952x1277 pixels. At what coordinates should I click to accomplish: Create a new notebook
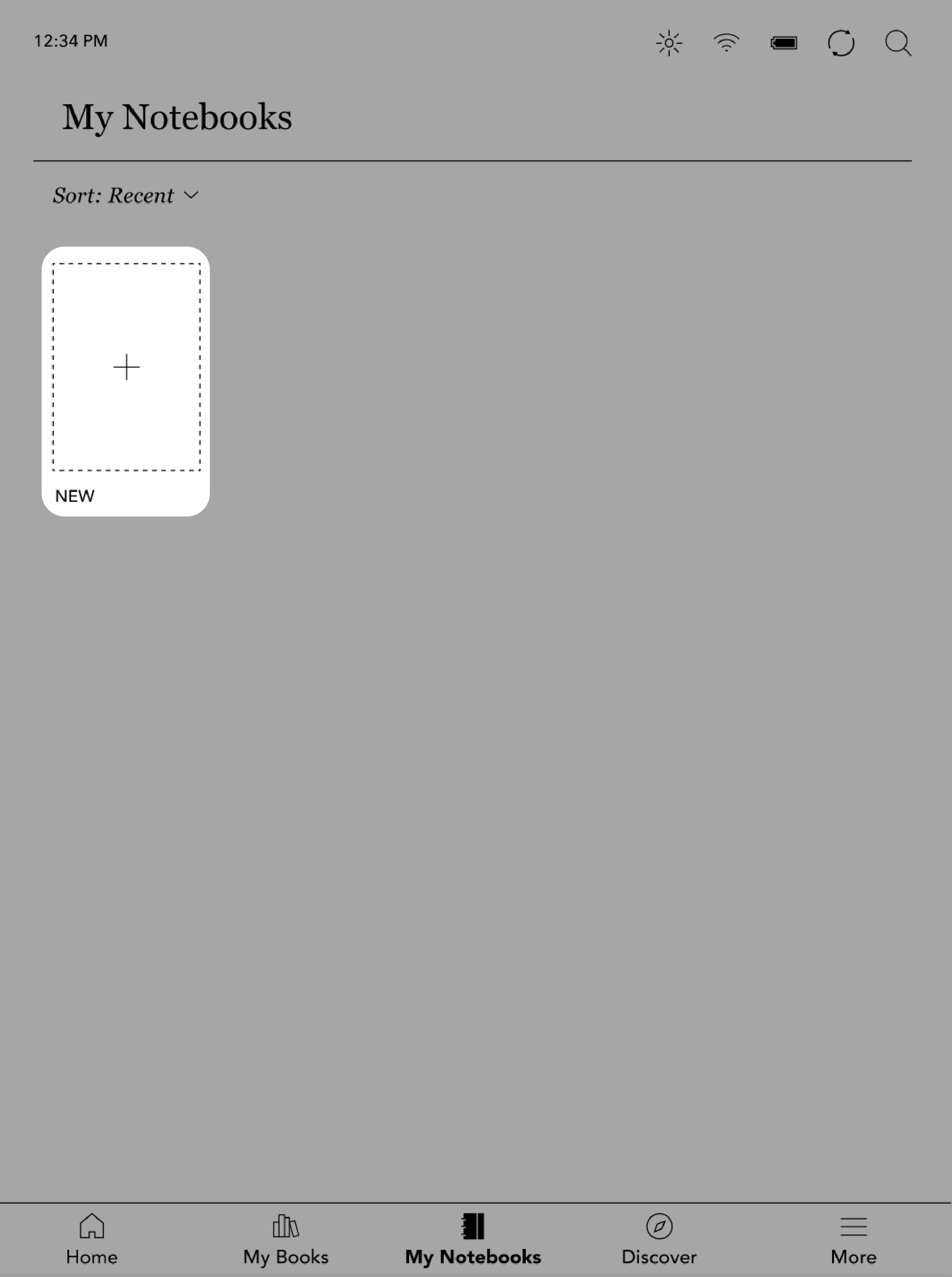click(126, 366)
